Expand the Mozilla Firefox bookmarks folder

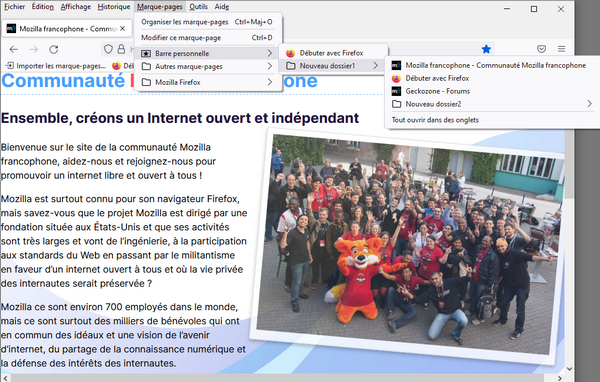click(208, 82)
